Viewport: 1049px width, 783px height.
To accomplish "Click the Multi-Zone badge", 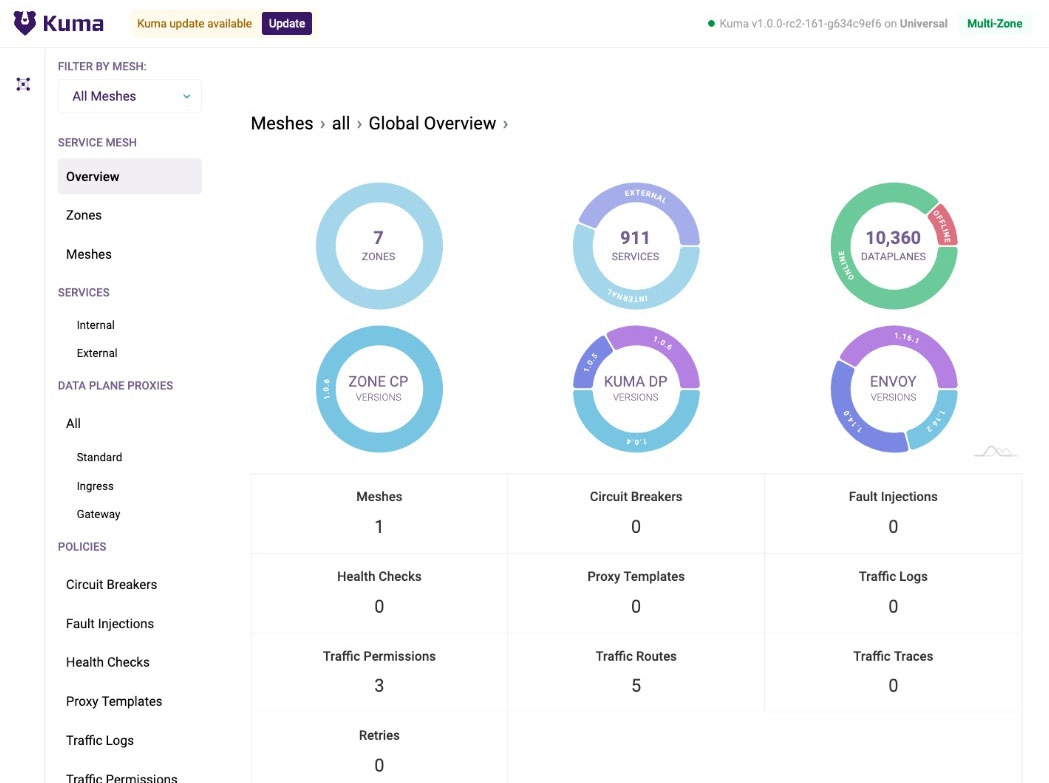I will tap(994, 23).
